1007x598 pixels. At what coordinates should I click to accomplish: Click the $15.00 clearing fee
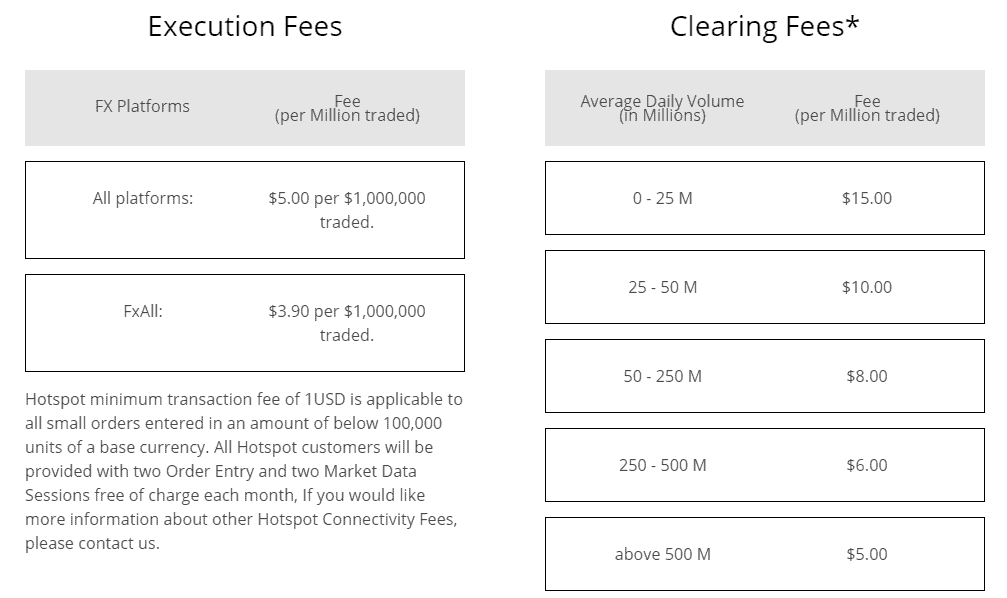point(867,198)
